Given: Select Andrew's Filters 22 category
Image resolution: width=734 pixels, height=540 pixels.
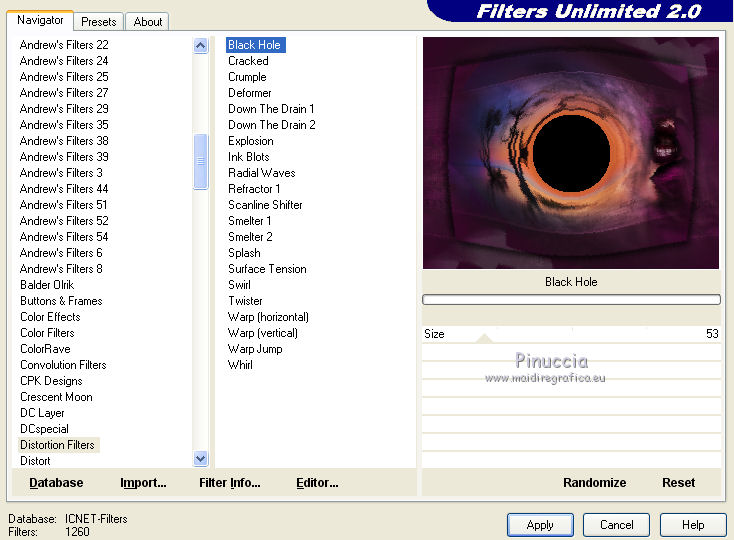Looking at the screenshot, I should pyautogui.click(x=64, y=44).
